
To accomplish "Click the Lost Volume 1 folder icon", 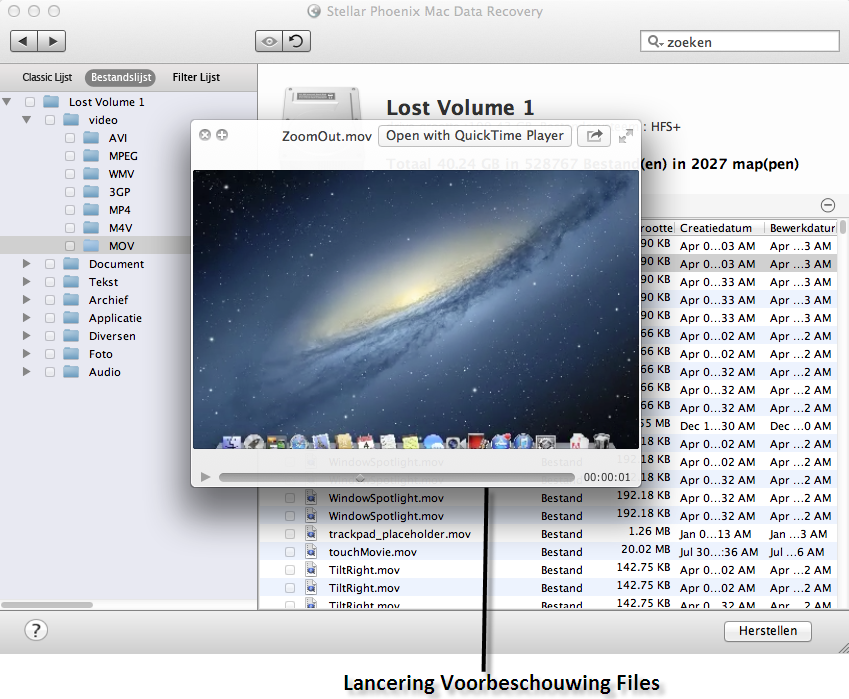I will tap(51, 102).
